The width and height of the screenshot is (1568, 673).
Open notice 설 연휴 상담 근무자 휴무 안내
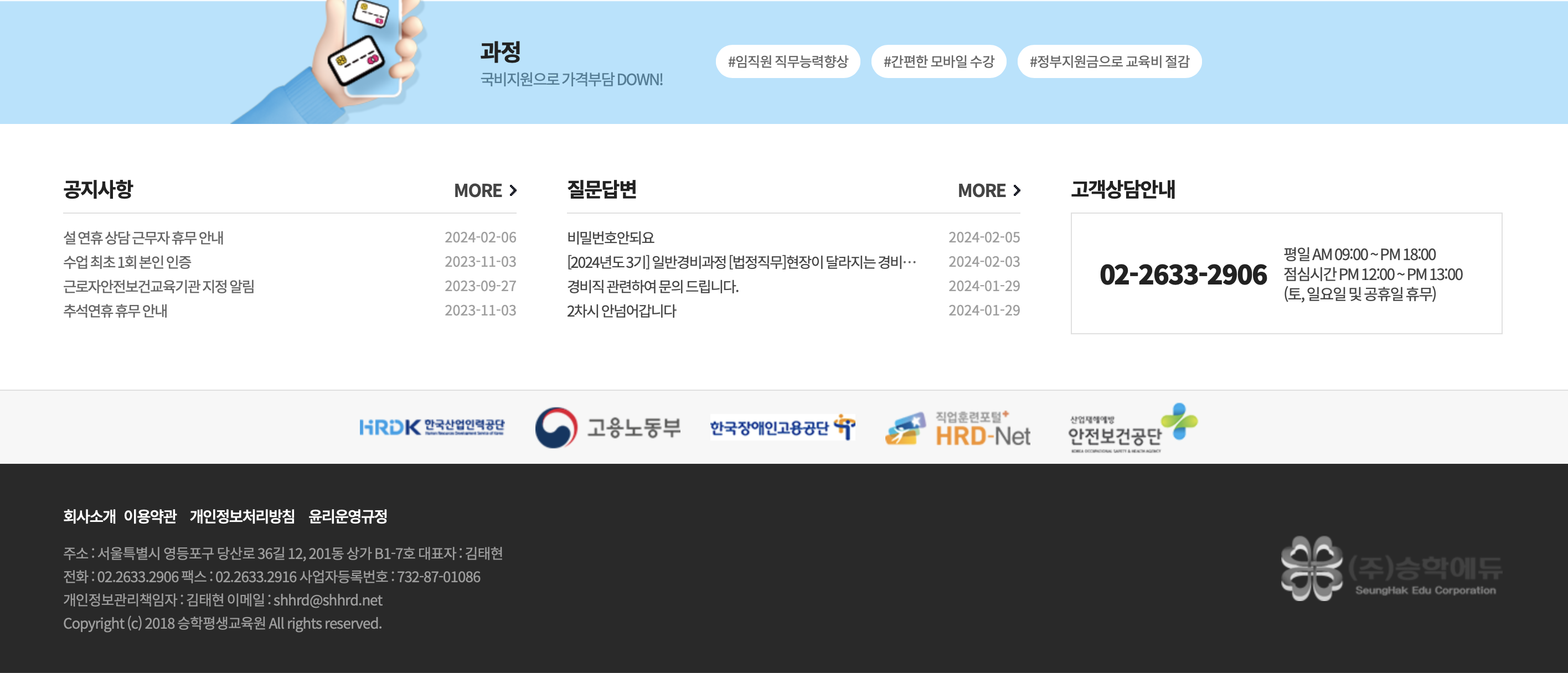[x=143, y=237]
